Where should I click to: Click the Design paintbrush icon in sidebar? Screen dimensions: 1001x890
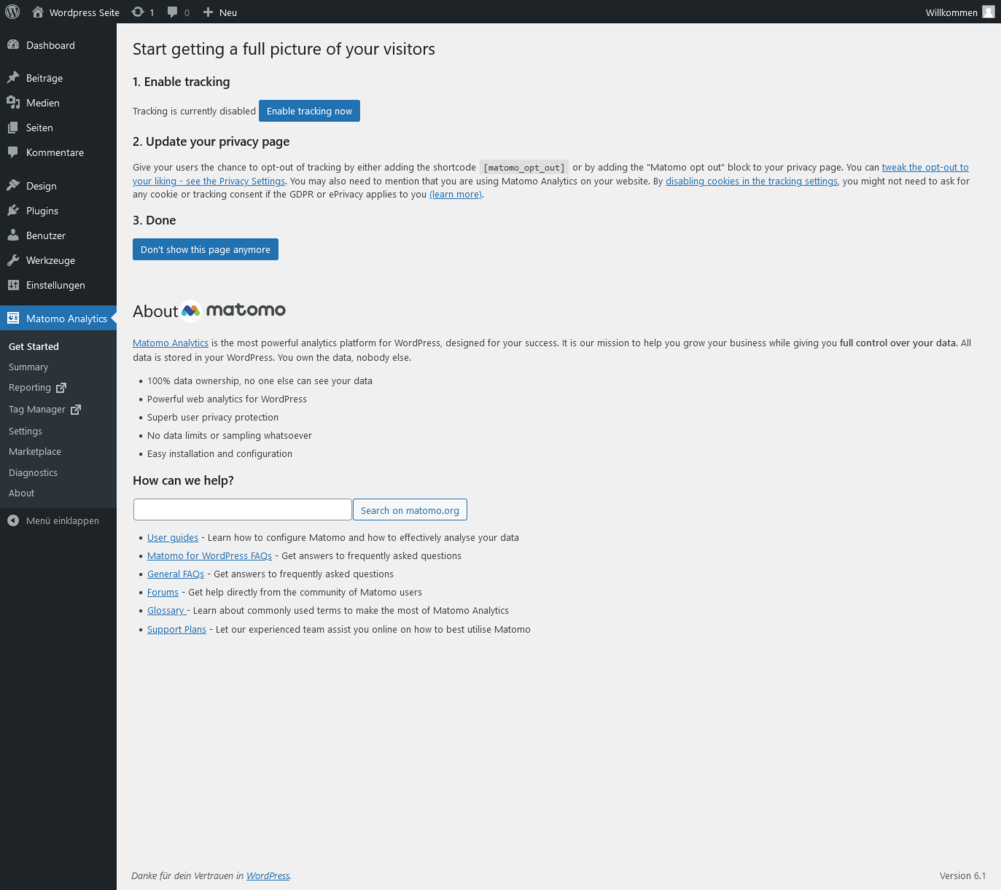[x=13, y=186]
